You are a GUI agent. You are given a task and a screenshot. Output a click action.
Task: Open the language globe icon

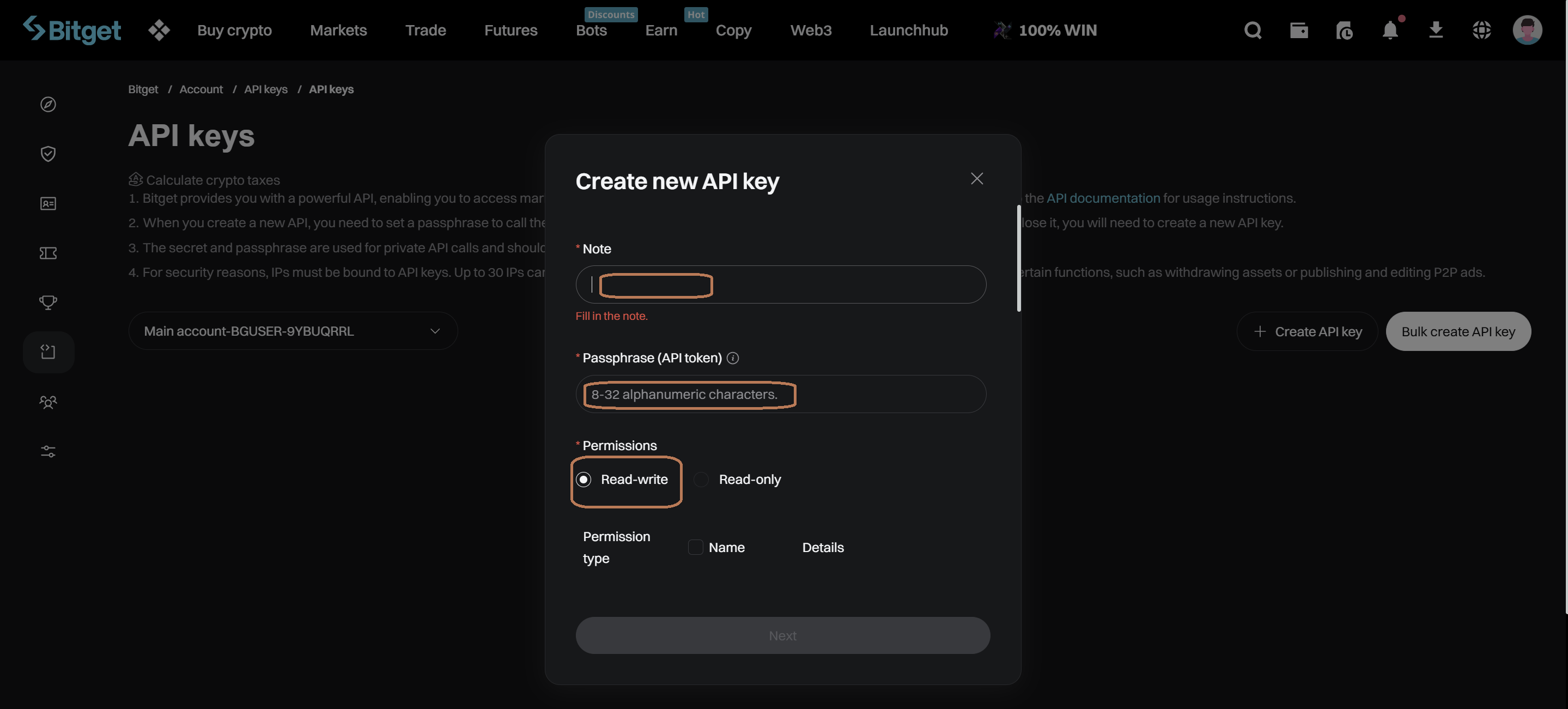(x=1481, y=30)
